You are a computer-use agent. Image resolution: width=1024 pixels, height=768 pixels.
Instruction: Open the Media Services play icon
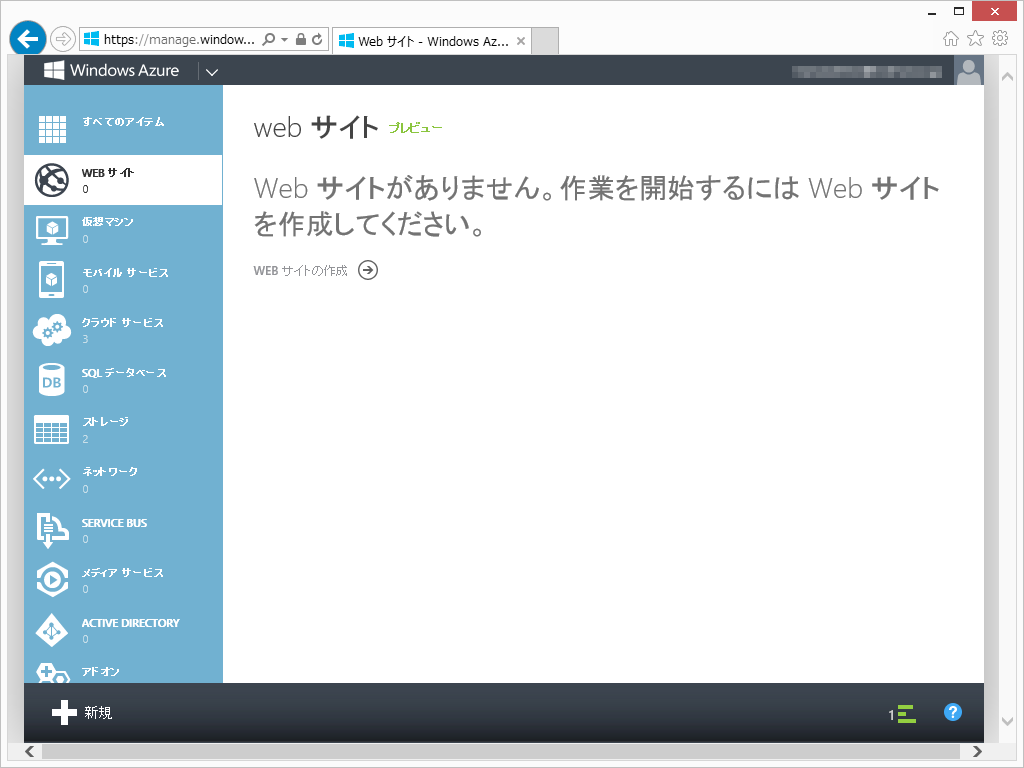pyautogui.click(x=52, y=579)
